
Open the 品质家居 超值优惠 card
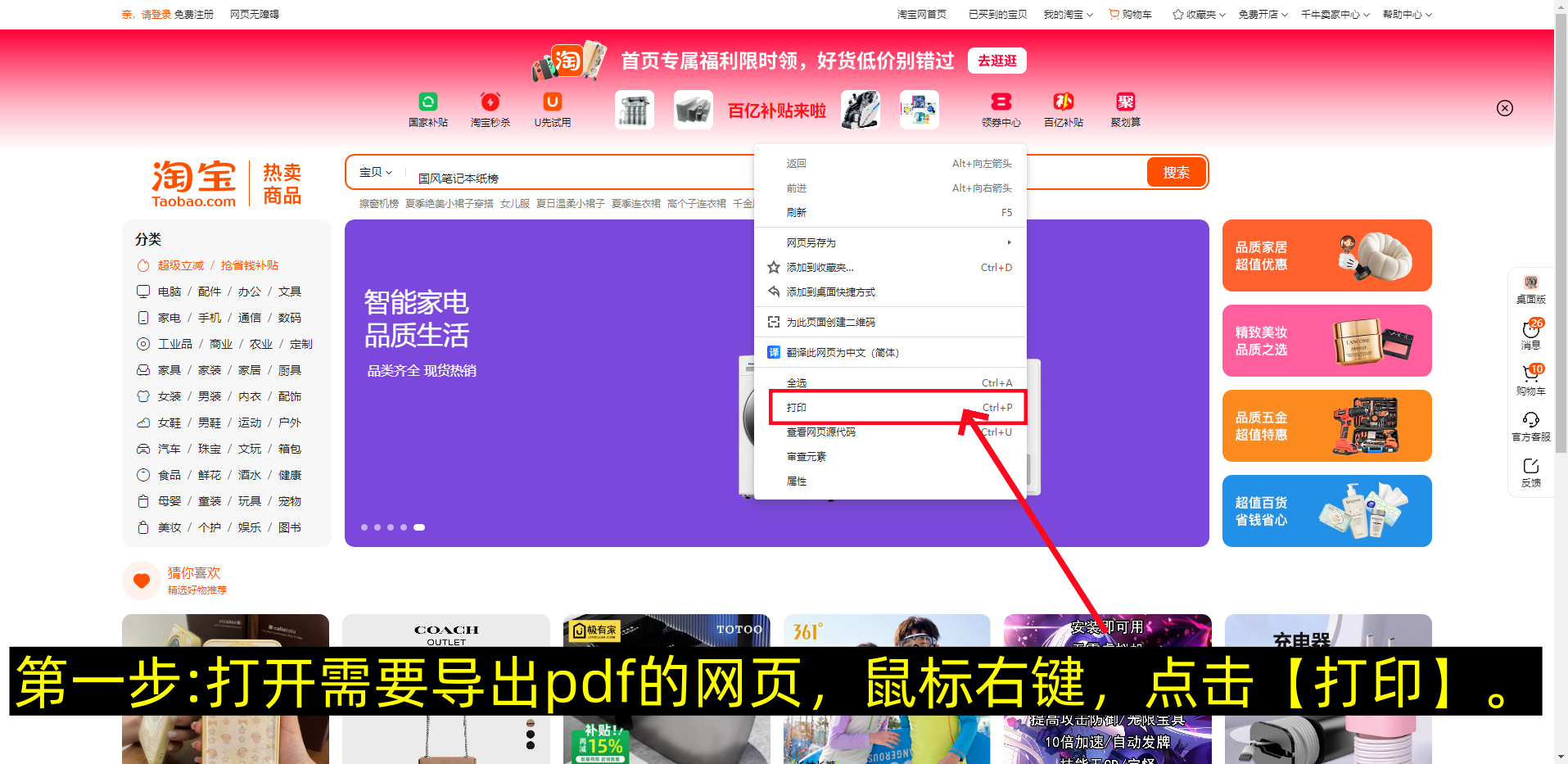point(1326,255)
